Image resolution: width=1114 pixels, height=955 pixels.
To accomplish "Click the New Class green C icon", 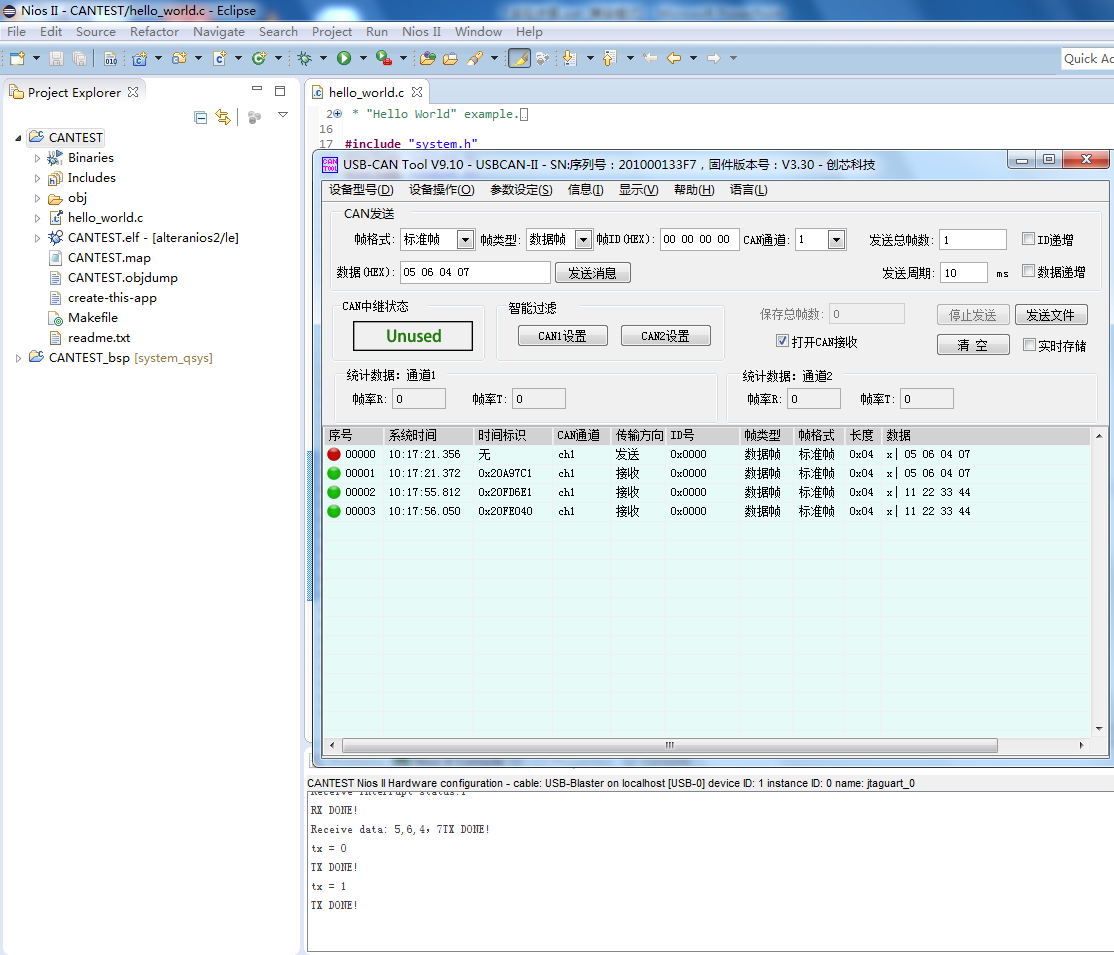I will (x=259, y=58).
